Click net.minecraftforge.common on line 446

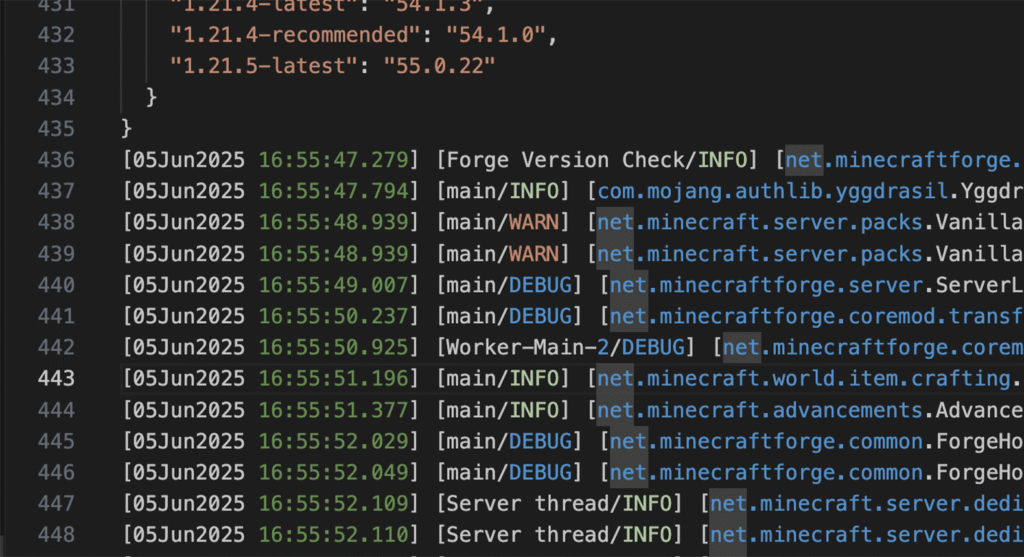tap(767, 473)
